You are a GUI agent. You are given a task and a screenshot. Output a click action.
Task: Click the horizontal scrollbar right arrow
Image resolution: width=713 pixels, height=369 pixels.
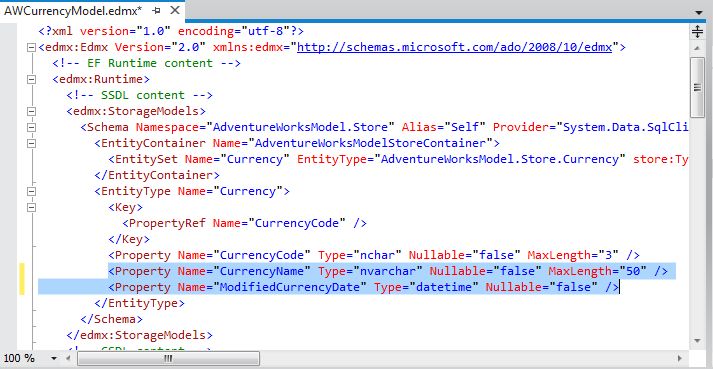coord(680,359)
